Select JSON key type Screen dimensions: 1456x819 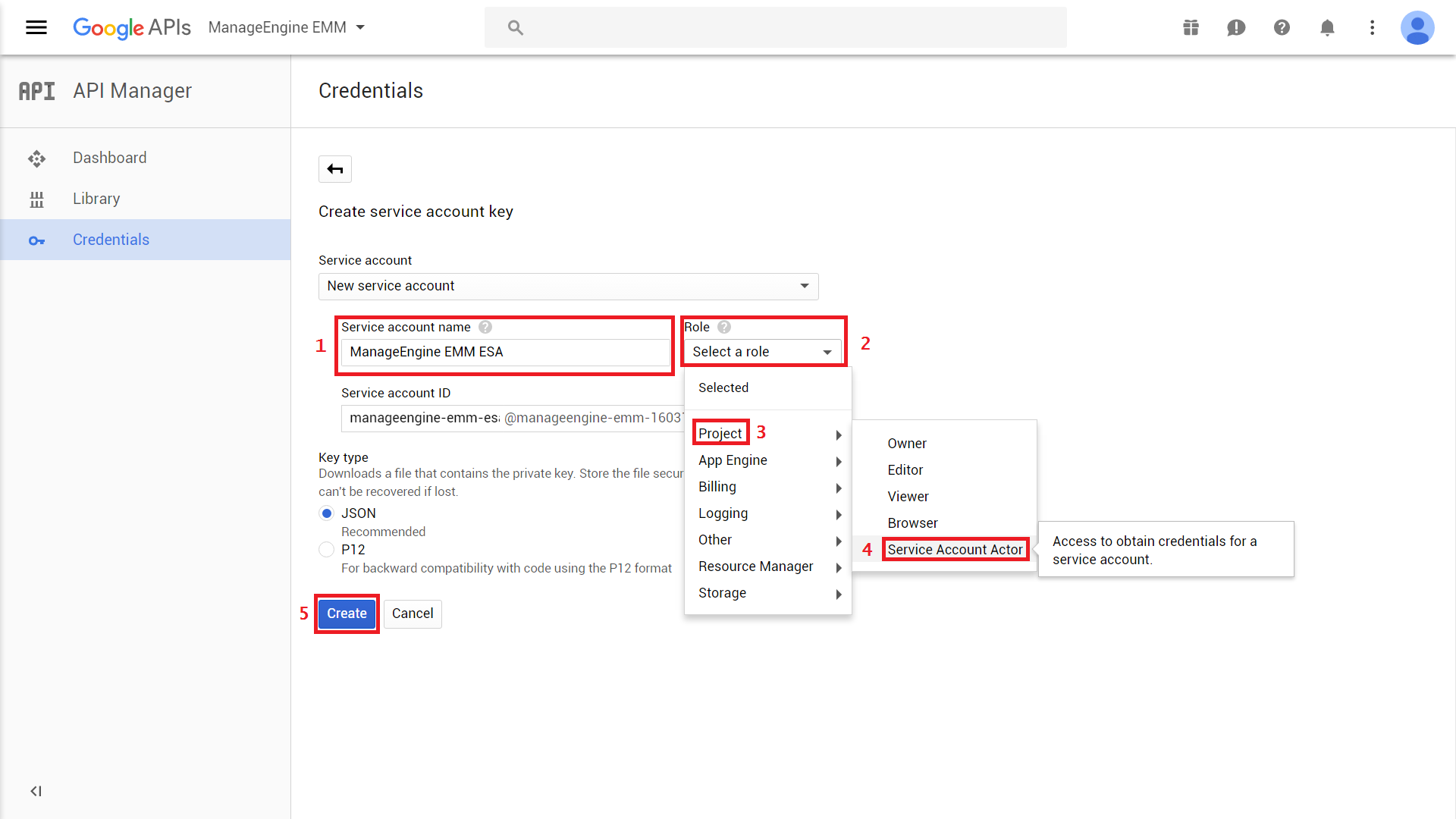327,513
